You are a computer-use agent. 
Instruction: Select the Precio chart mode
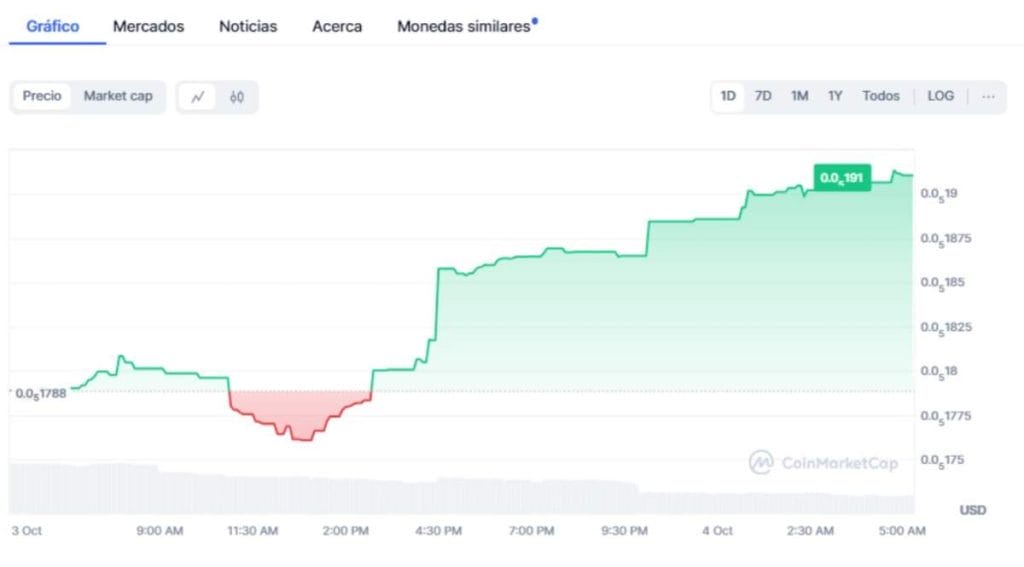pos(42,96)
